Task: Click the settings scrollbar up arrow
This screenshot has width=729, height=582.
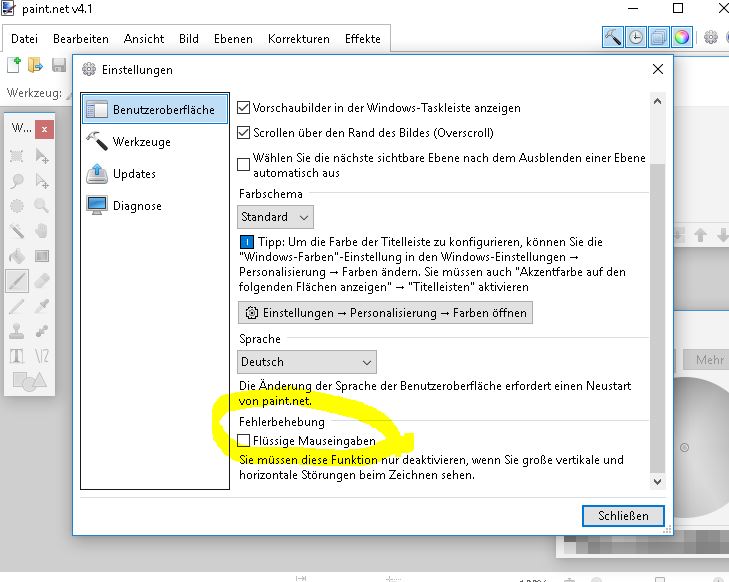Action: [657, 101]
